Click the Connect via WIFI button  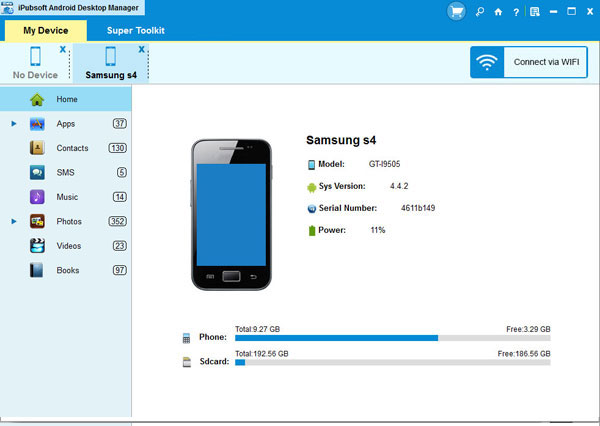[x=529, y=62]
